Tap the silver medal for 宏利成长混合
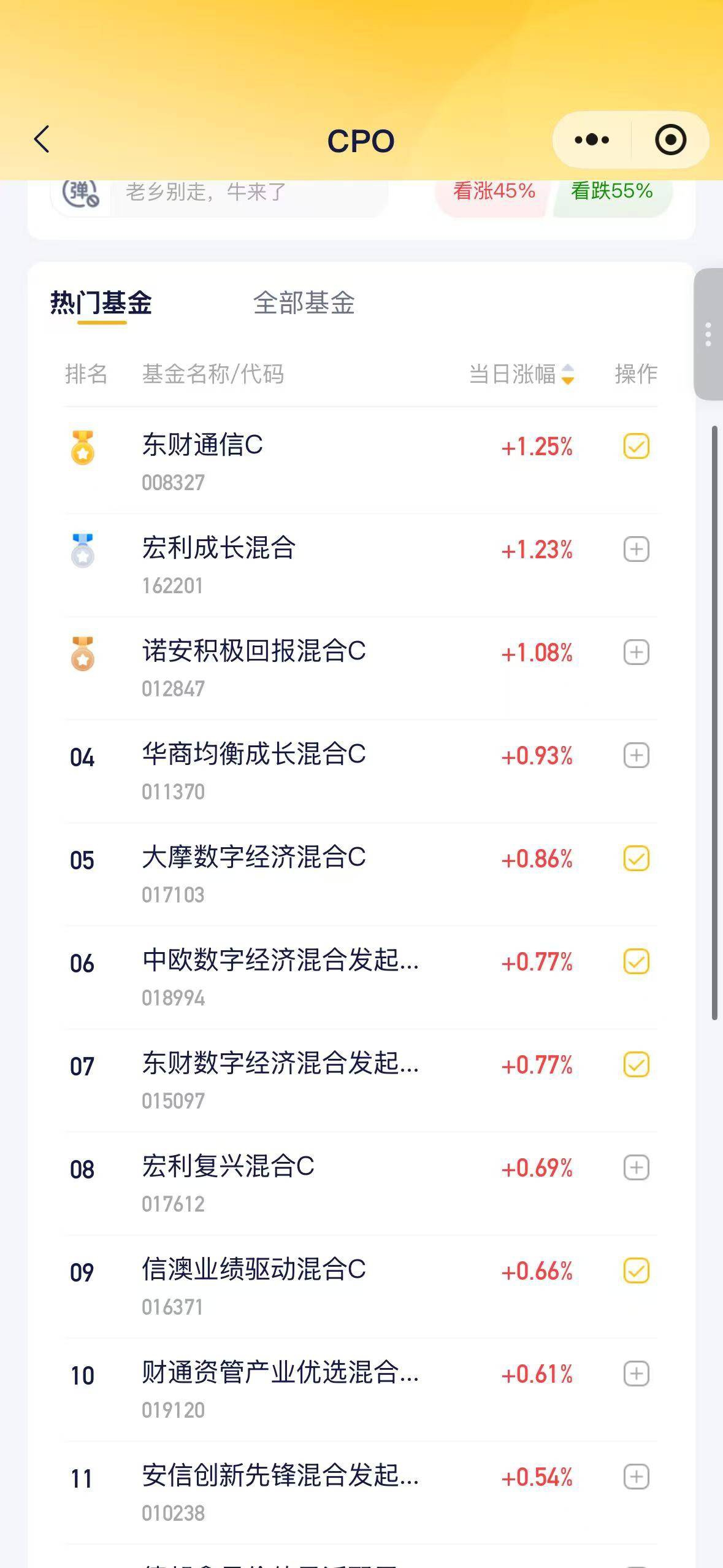 tap(83, 550)
